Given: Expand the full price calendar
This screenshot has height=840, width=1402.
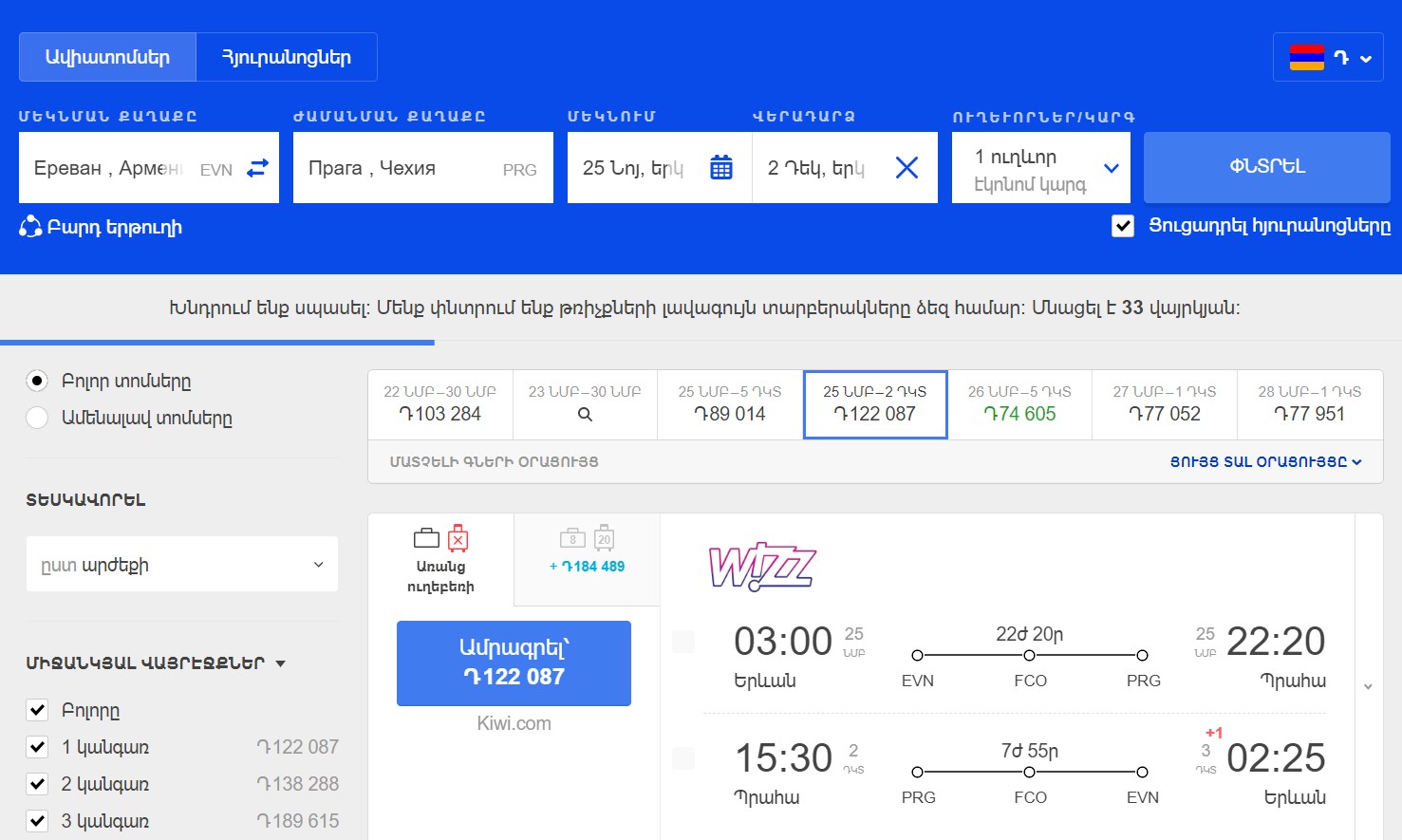Looking at the screenshot, I should click(1265, 462).
